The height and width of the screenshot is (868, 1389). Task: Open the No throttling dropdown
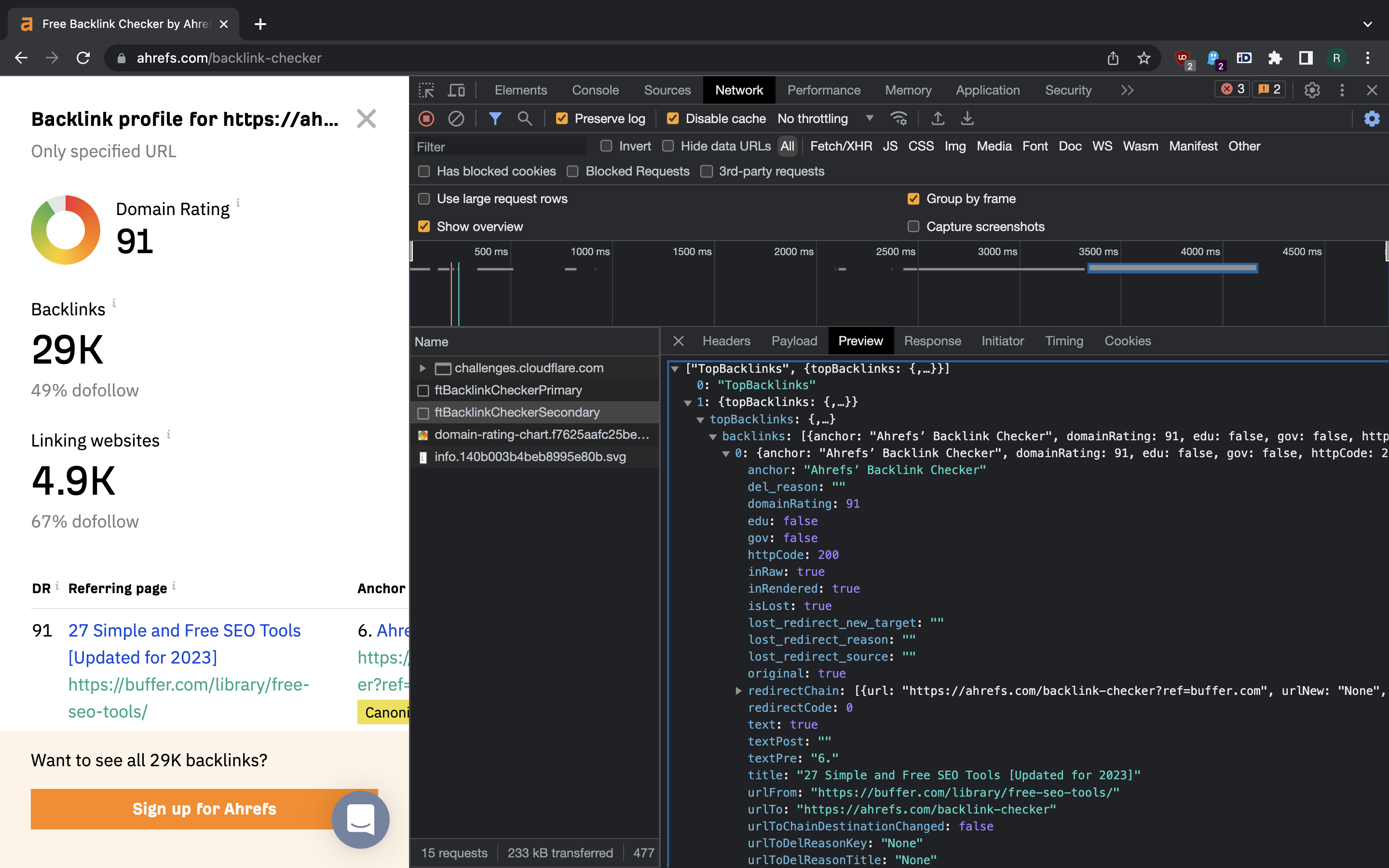pyautogui.click(x=825, y=118)
